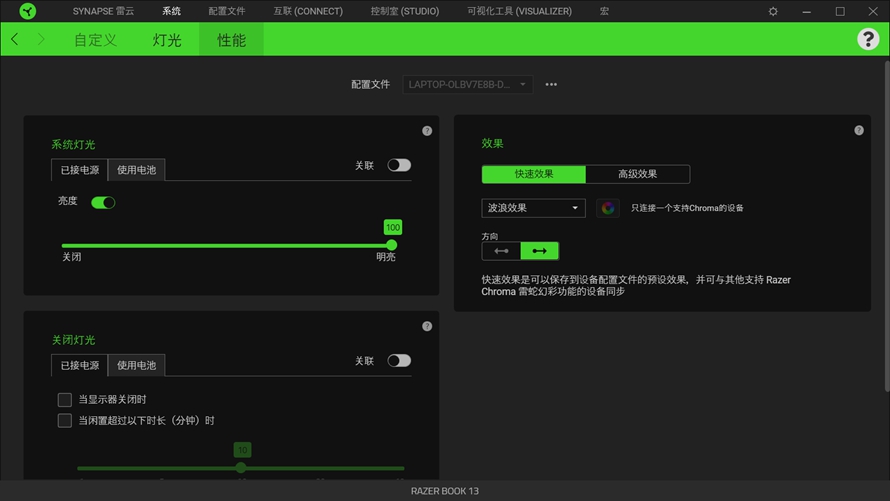This screenshot has width=890, height=501.
Task: Switch to 性能 tab
Action: coord(232,40)
